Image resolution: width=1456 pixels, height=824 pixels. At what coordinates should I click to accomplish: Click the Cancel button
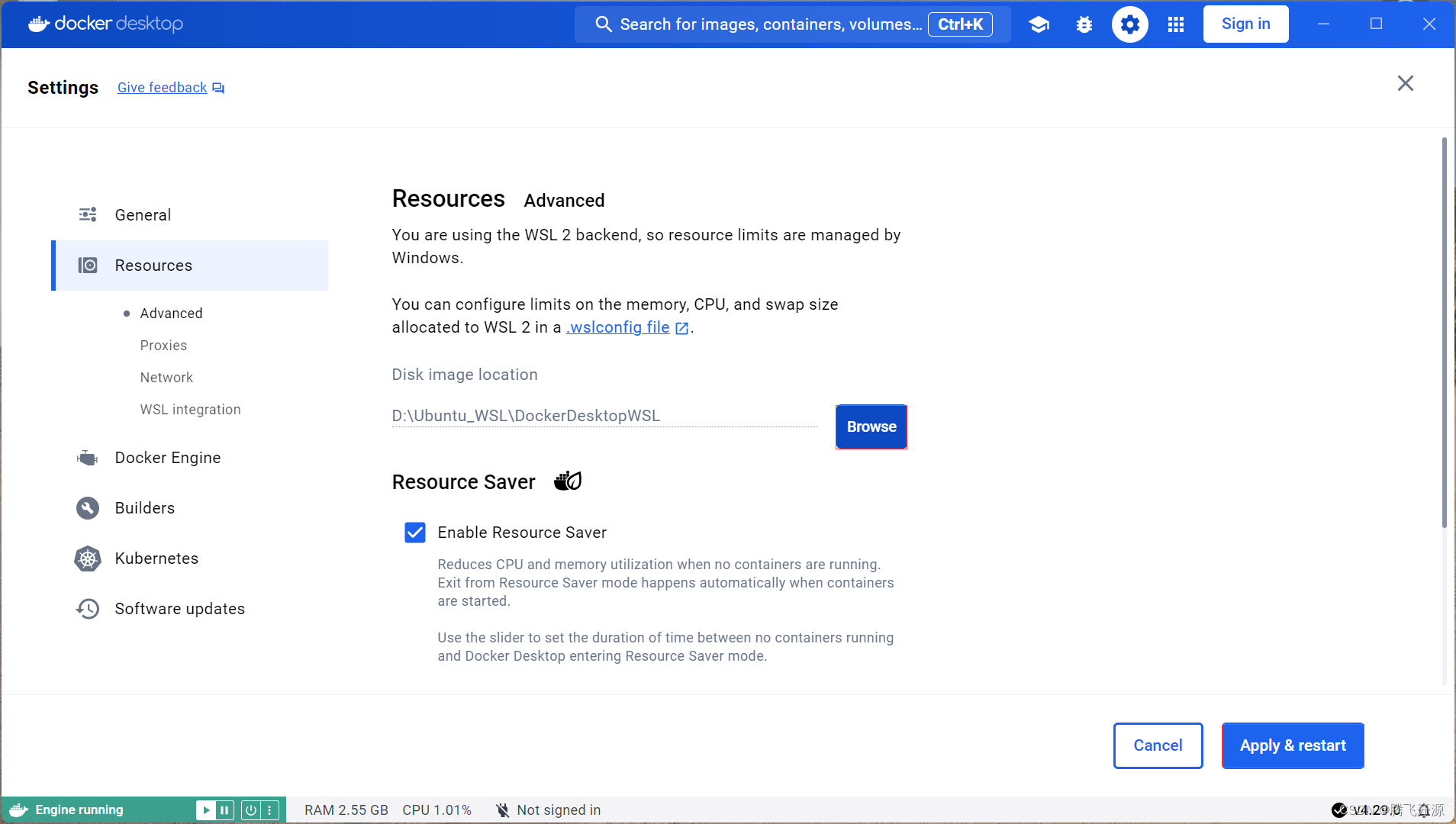(x=1158, y=745)
